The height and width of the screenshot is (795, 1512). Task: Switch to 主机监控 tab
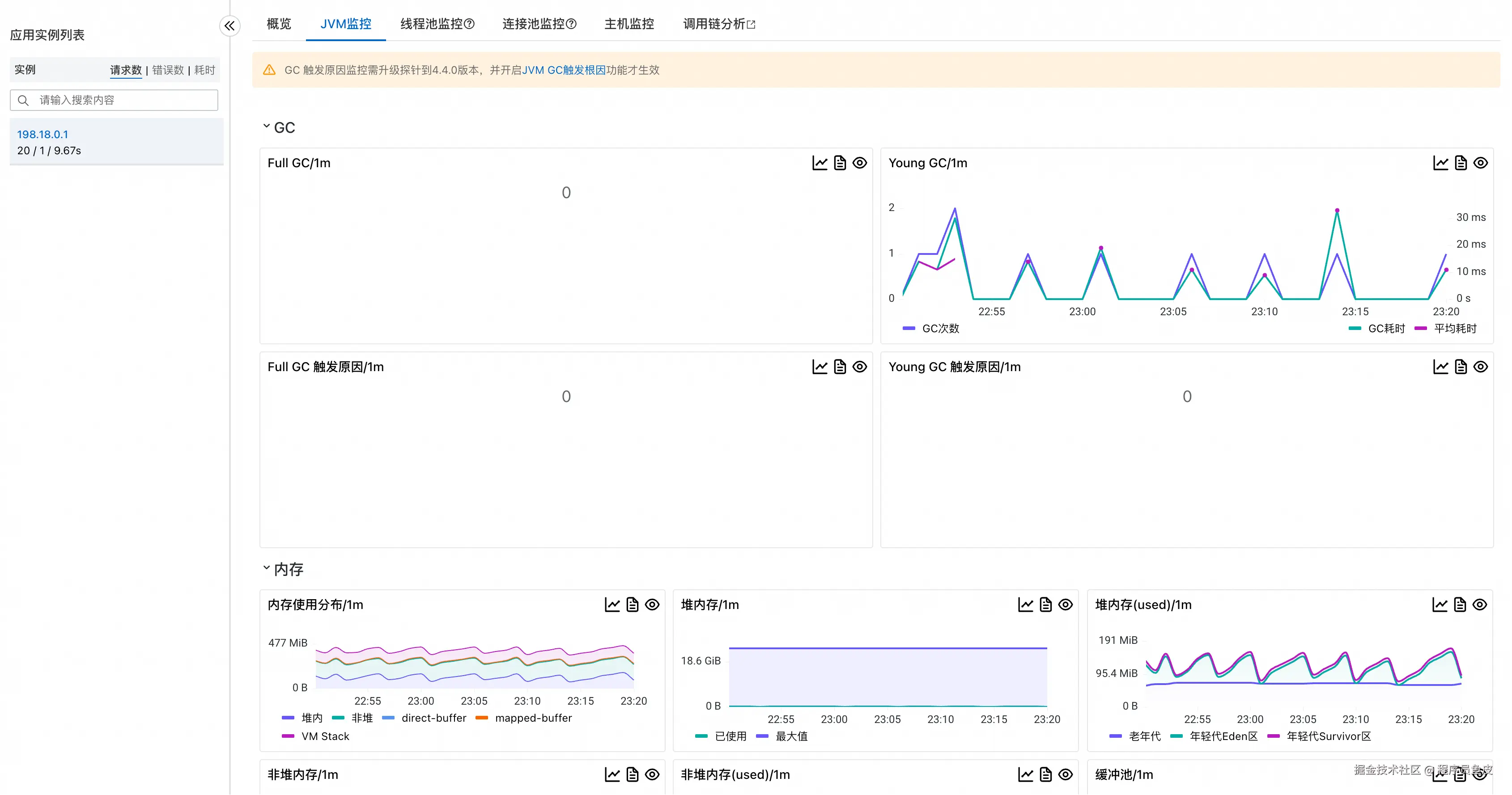[x=629, y=24]
